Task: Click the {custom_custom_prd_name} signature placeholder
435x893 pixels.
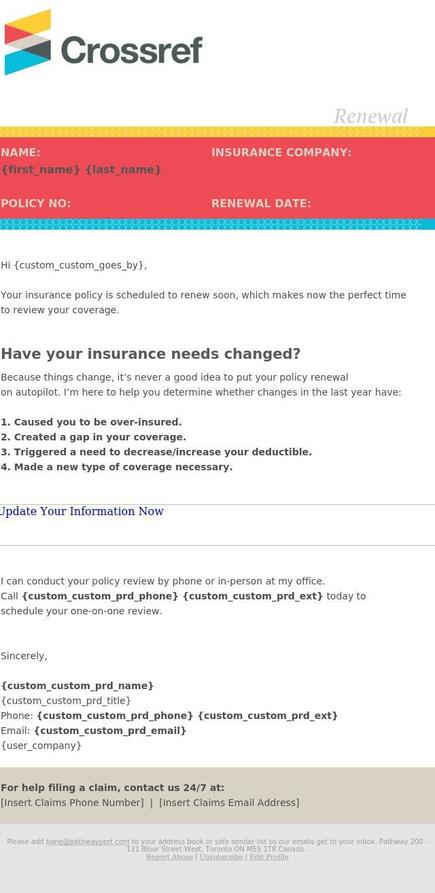Action: click(77, 686)
